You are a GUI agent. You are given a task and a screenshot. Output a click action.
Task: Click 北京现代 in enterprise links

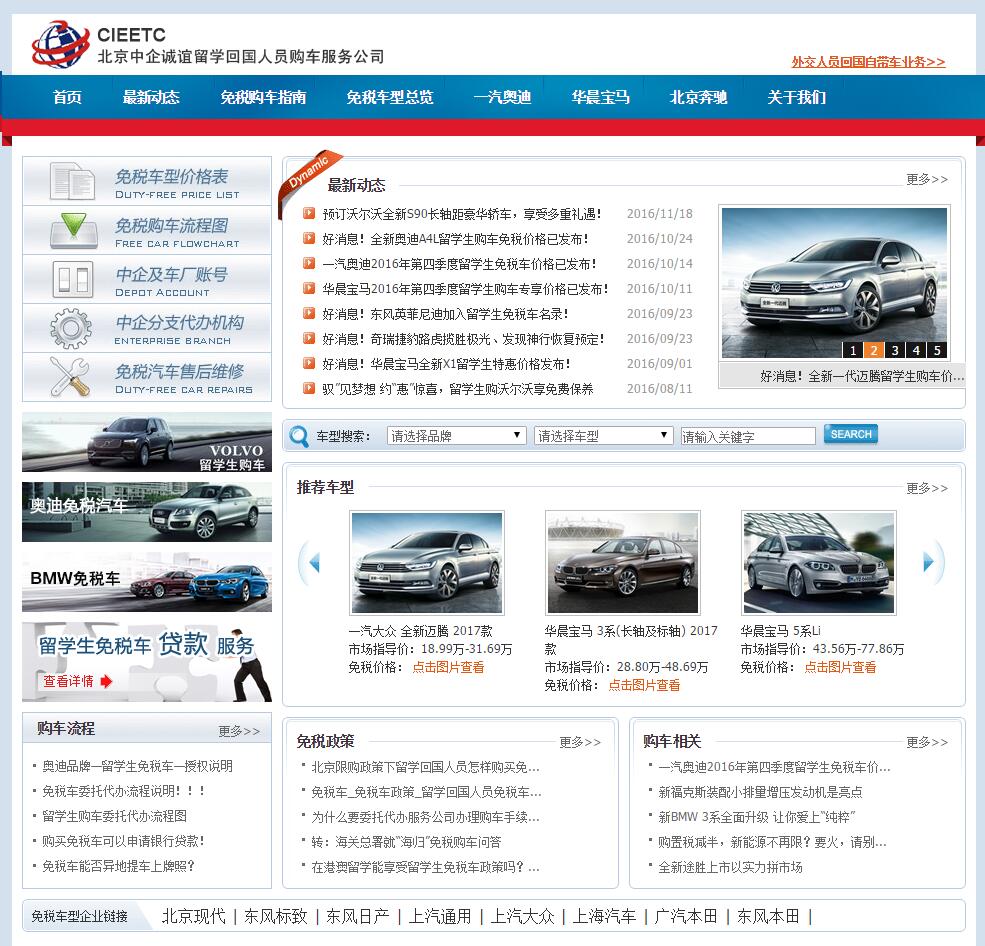click(193, 916)
